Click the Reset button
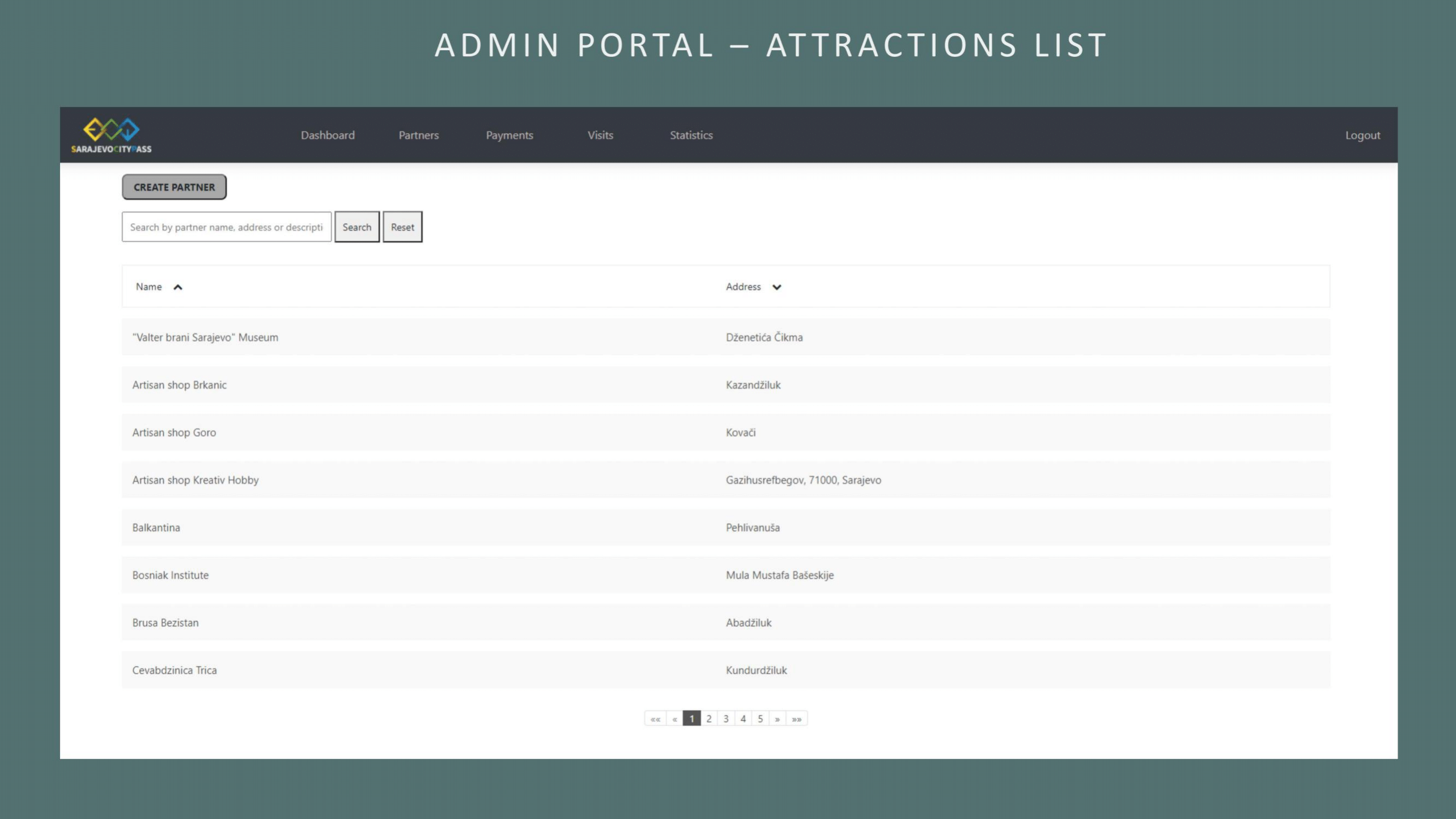Screen dimensions: 1456x819 (x=402, y=227)
